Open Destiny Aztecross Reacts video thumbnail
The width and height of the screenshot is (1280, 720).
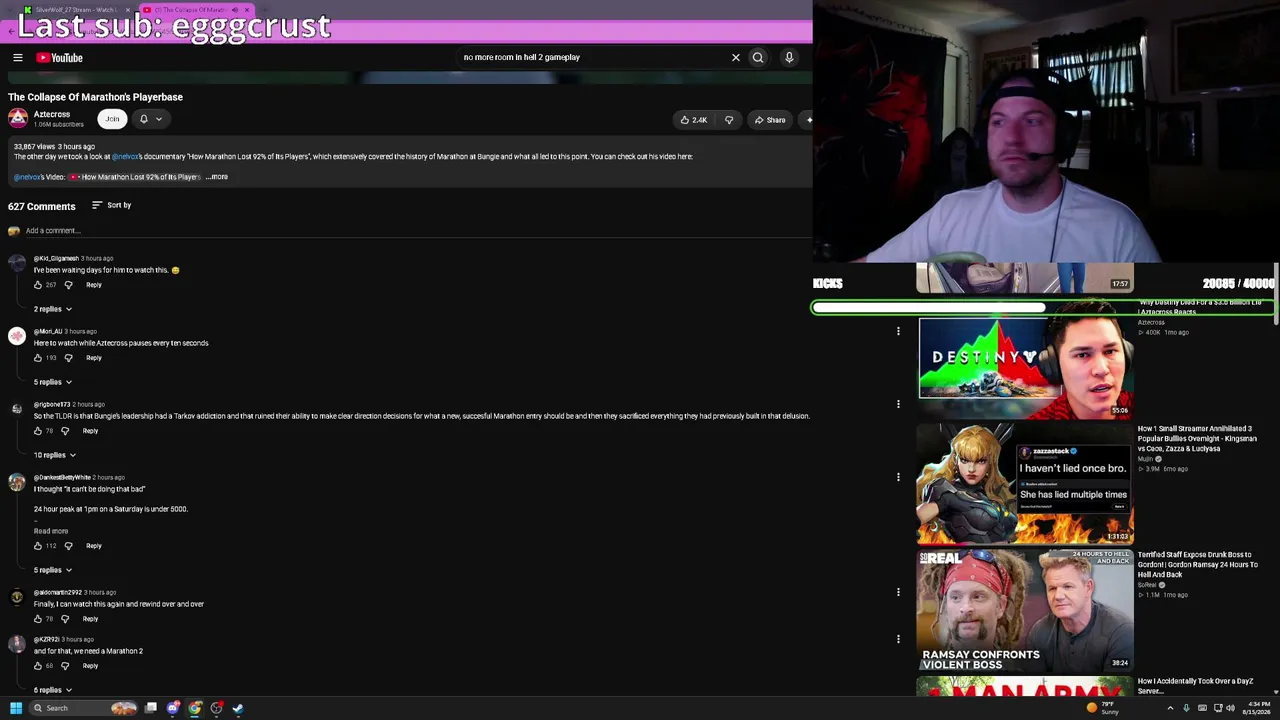pyautogui.click(x=1025, y=358)
